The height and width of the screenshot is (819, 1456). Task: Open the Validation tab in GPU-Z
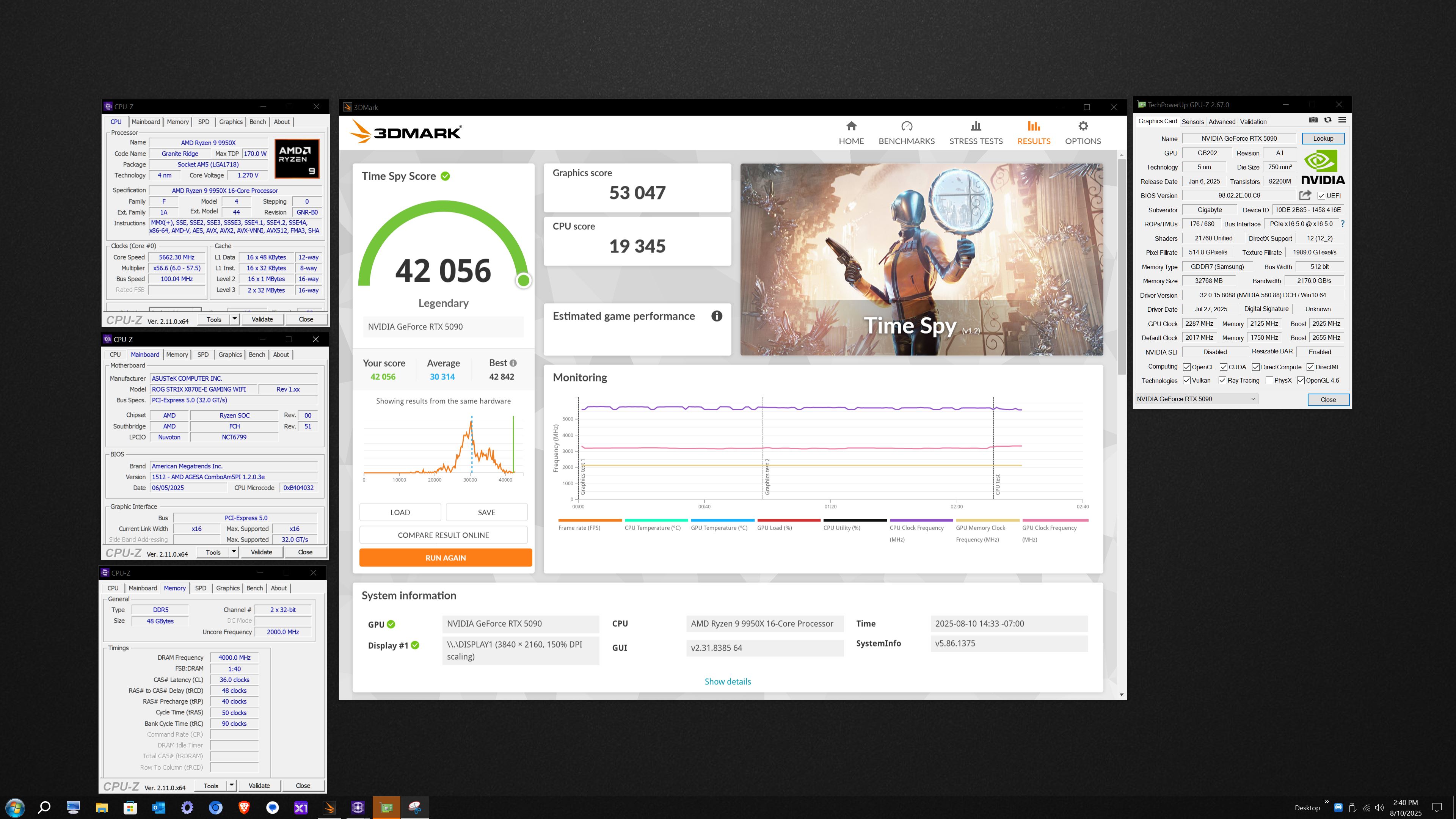click(x=1253, y=121)
